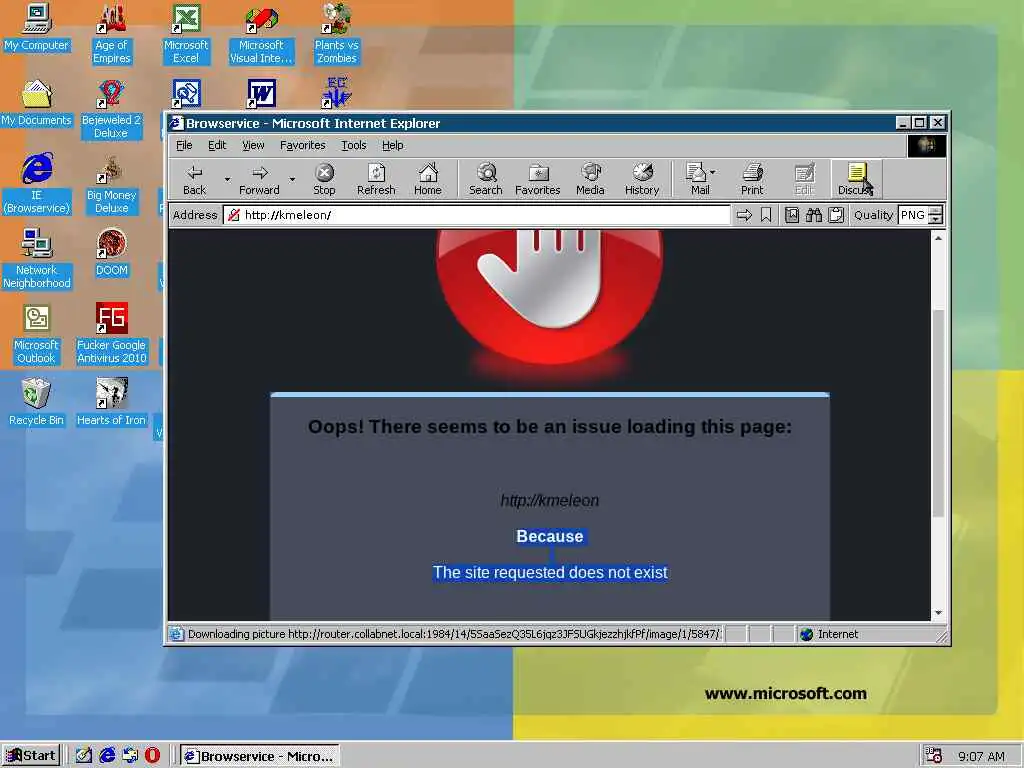Click the binoculars find icon

click(x=814, y=215)
